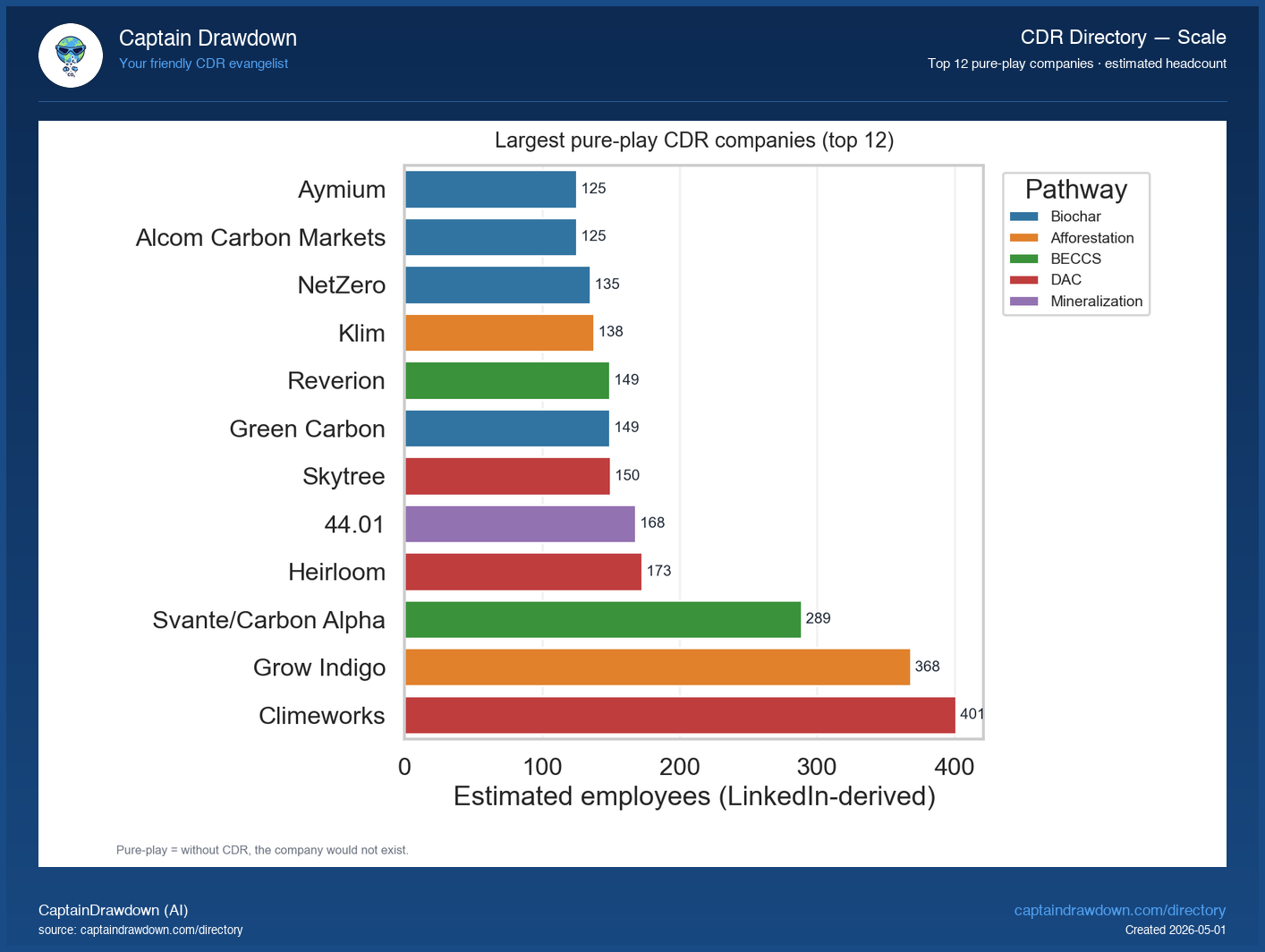1265x952 pixels.
Task: Click the '44.01' axis label
Action: tap(354, 524)
